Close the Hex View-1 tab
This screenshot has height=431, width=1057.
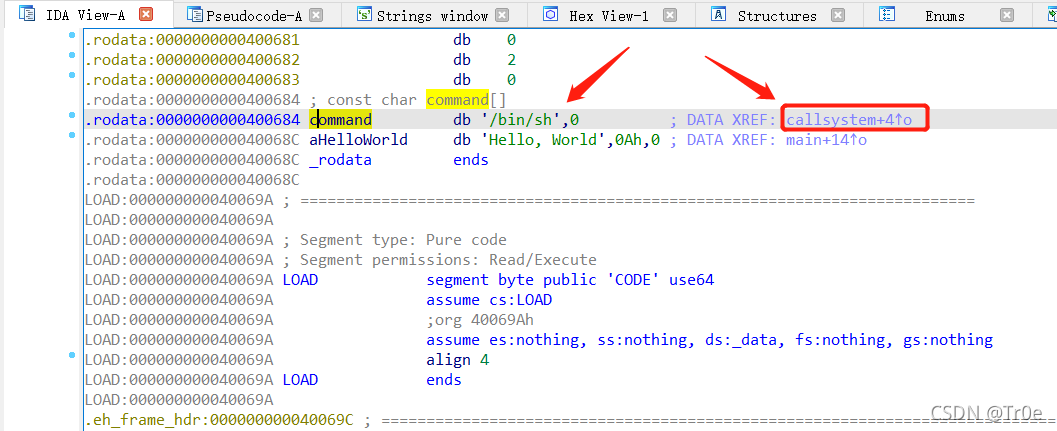pos(669,16)
